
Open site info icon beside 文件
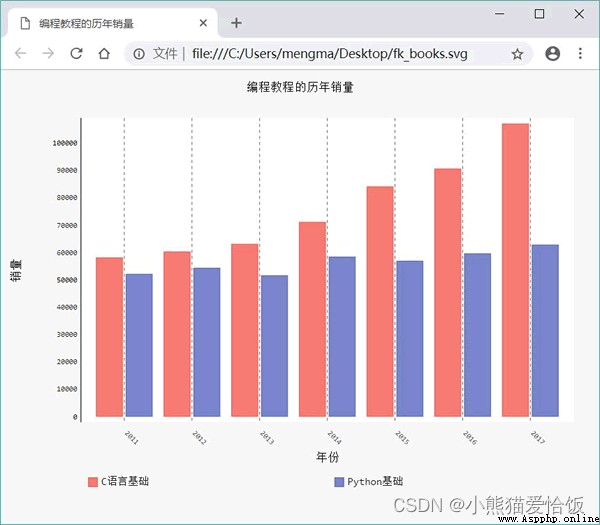139,54
